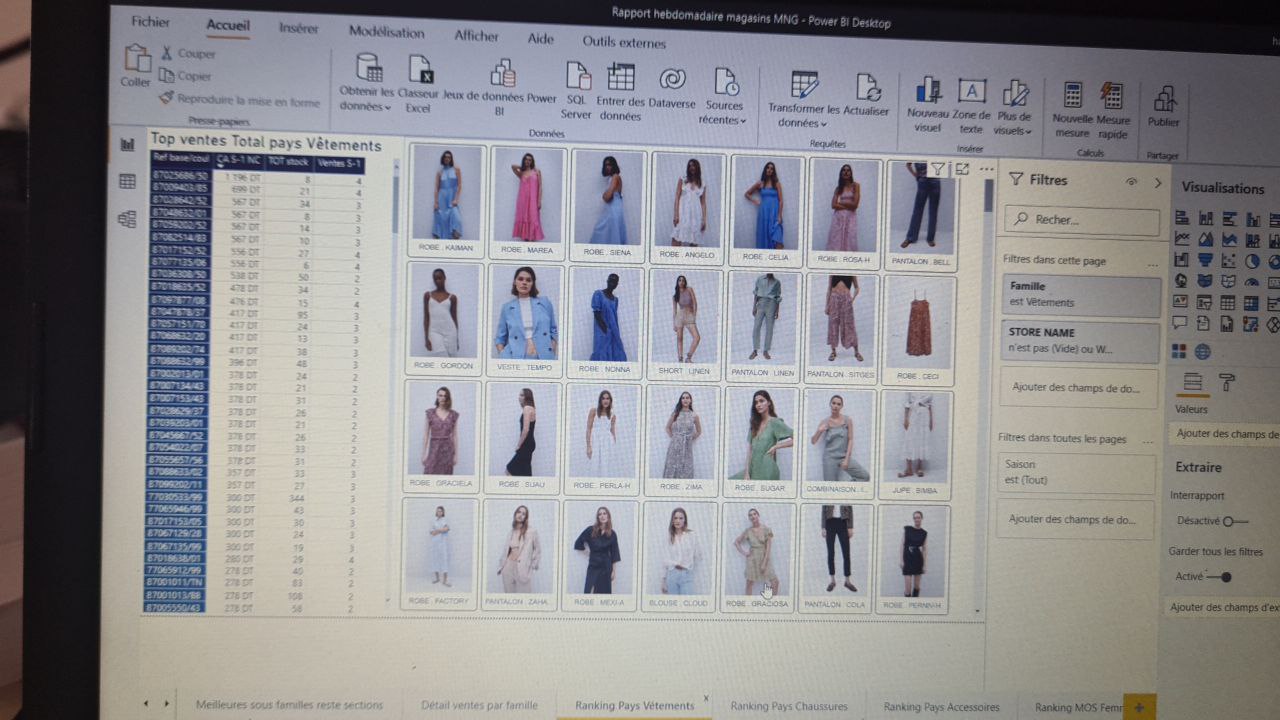Expand Sources récentes dropdown
The image size is (1280, 720).
coord(743,120)
